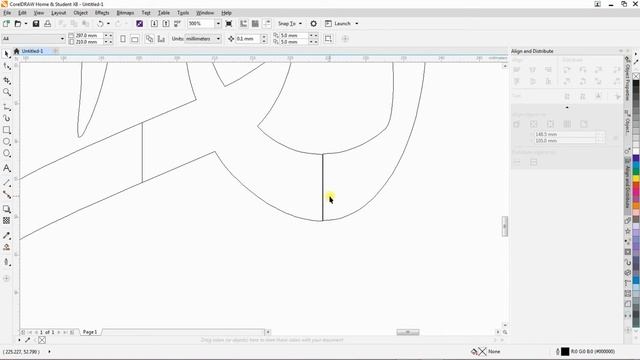Open the 300% zoom level dropdown
Screen dimensions: 640x360
click(x=218, y=24)
